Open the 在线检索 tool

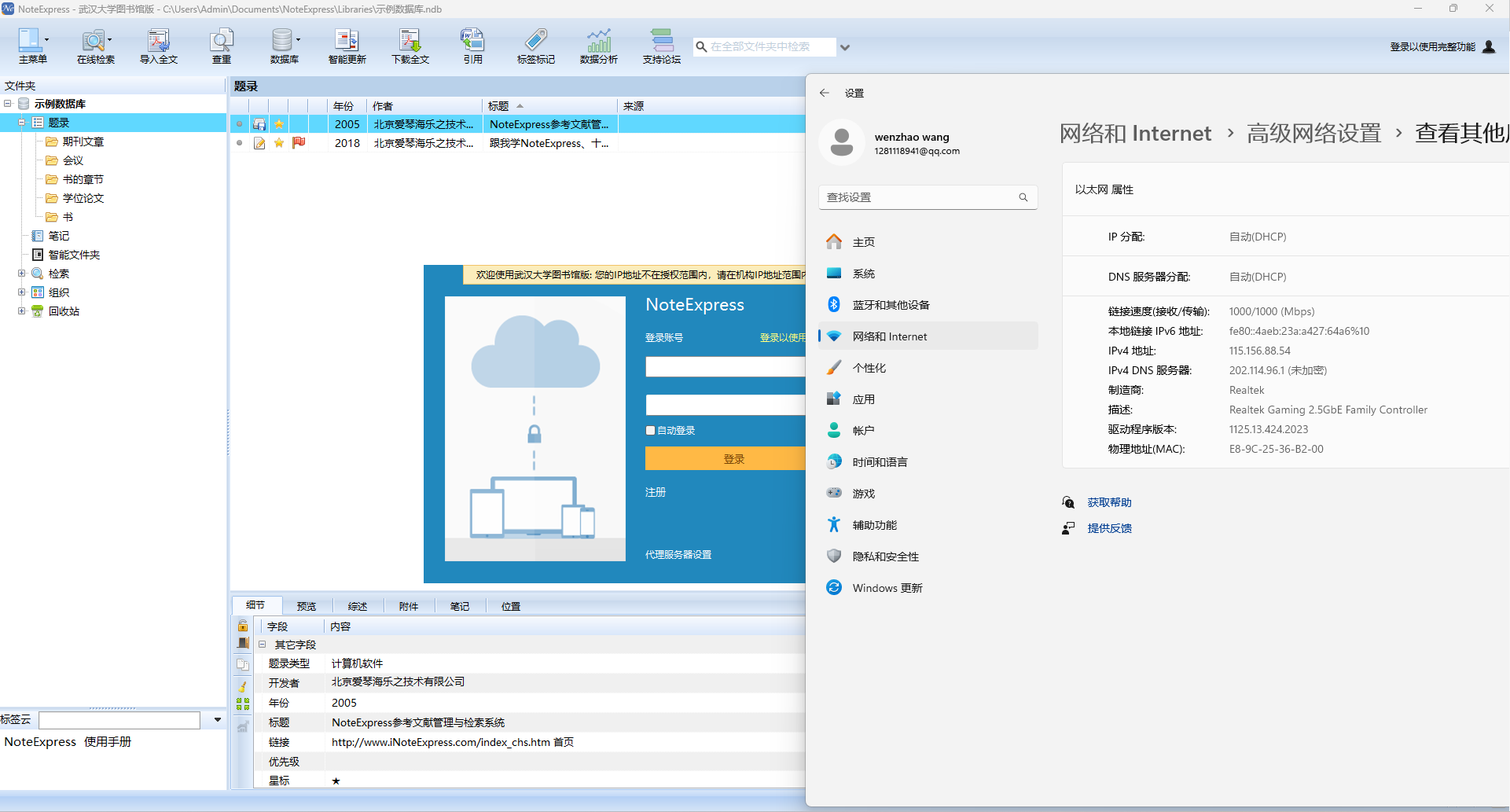click(x=95, y=45)
